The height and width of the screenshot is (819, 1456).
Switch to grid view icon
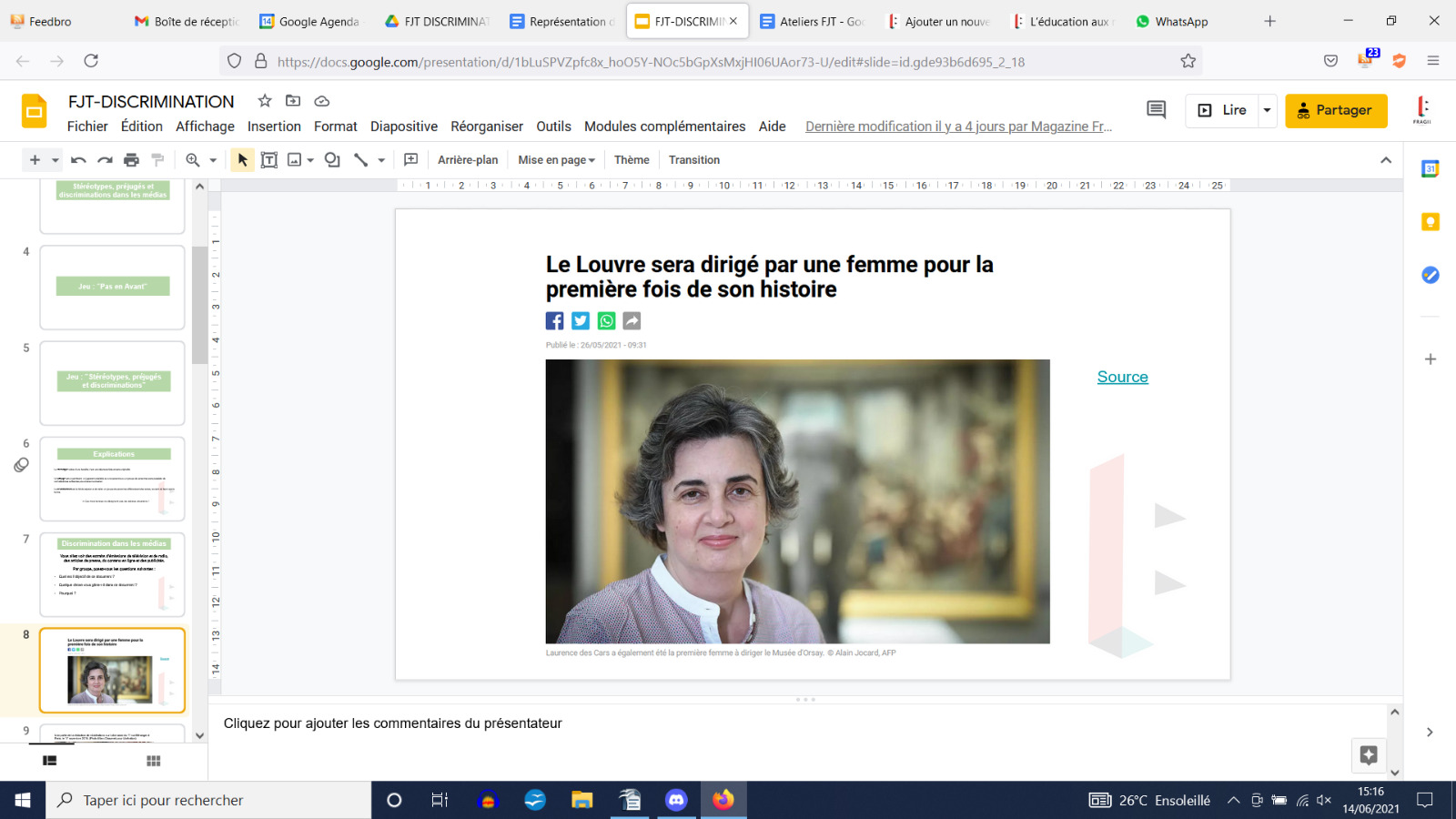(x=154, y=761)
